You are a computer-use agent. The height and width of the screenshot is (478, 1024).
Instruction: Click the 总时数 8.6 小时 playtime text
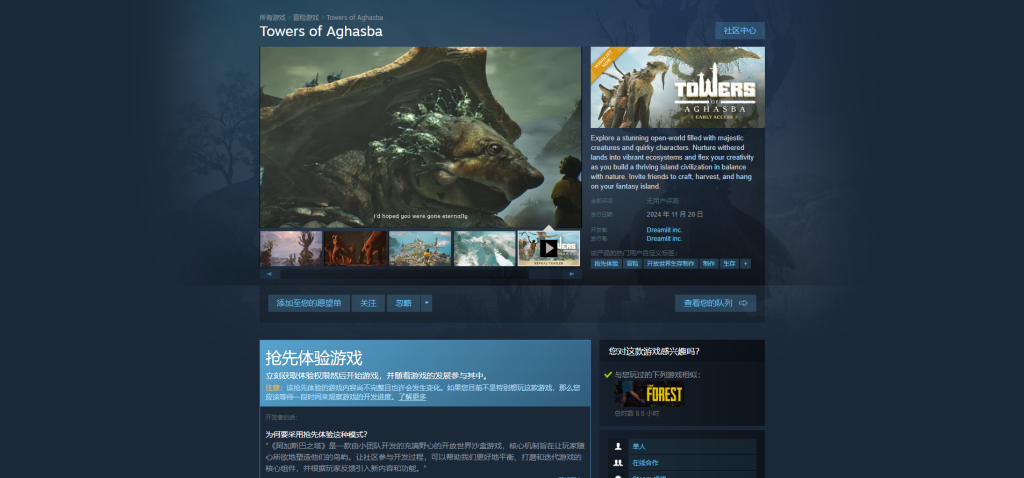tap(637, 413)
